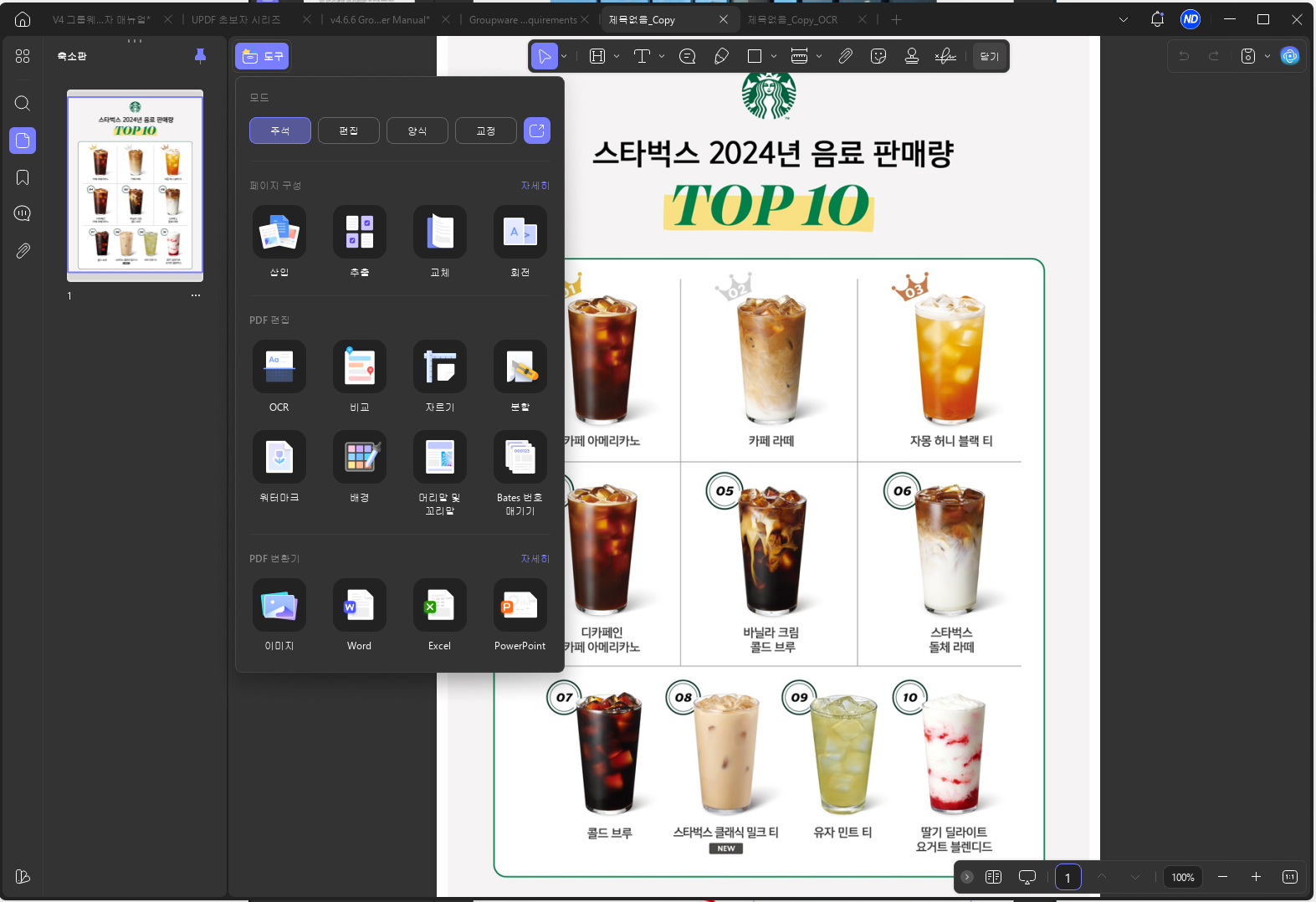Open the Bates numbering tool

(x=520, y=473)
